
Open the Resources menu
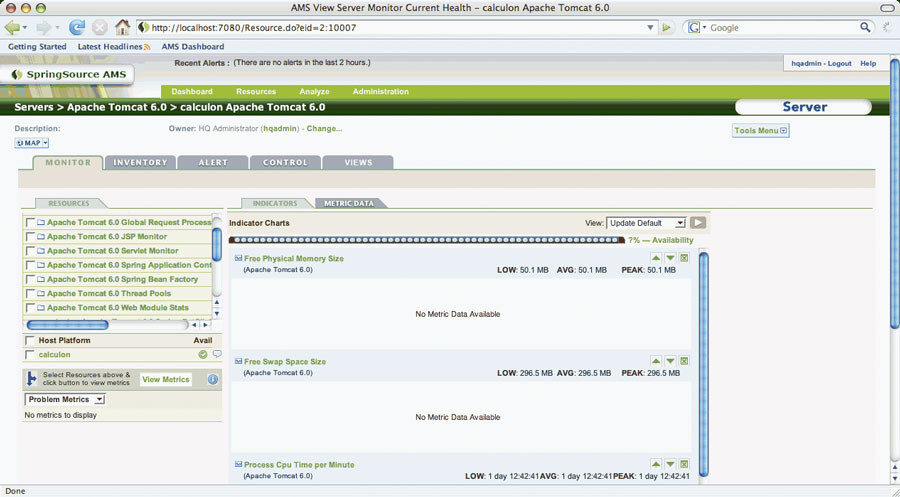coord(256,91)
